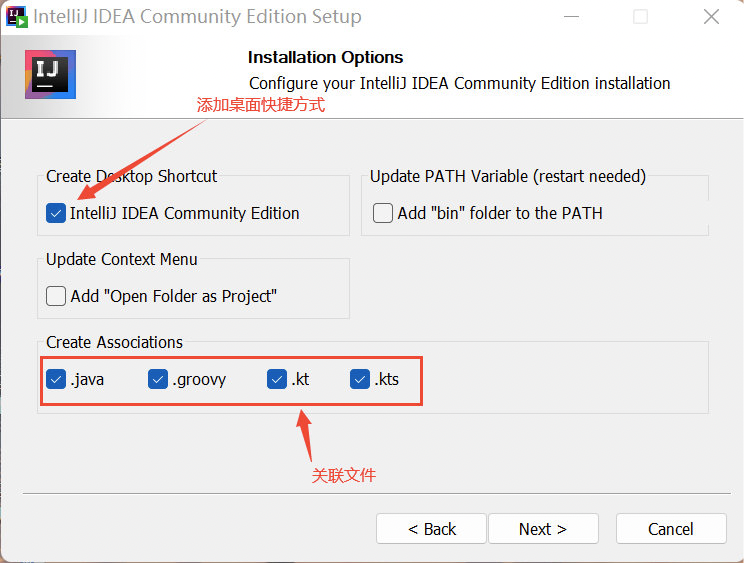The height and width of the screenshot is (563, 744).
Task: Close the setup window
Action: [x=711, y=17]
